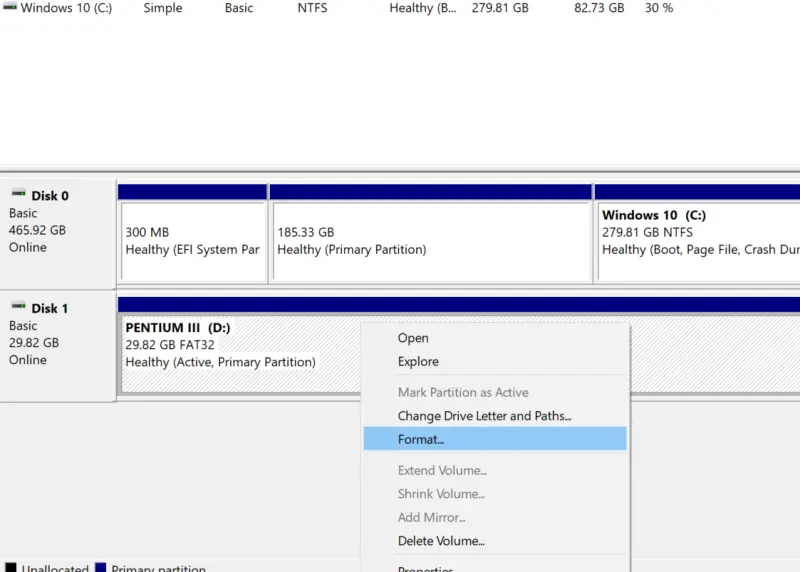This screenshot has height=572, width=800.
Task: Click the Disk 1 drive icon
Action: [18, 306]
